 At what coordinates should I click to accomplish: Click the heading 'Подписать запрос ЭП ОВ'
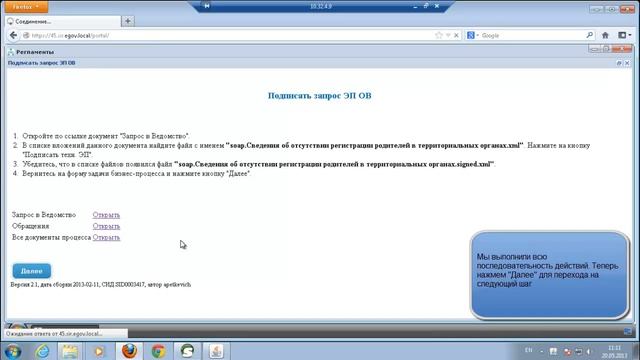pos(320,96)
